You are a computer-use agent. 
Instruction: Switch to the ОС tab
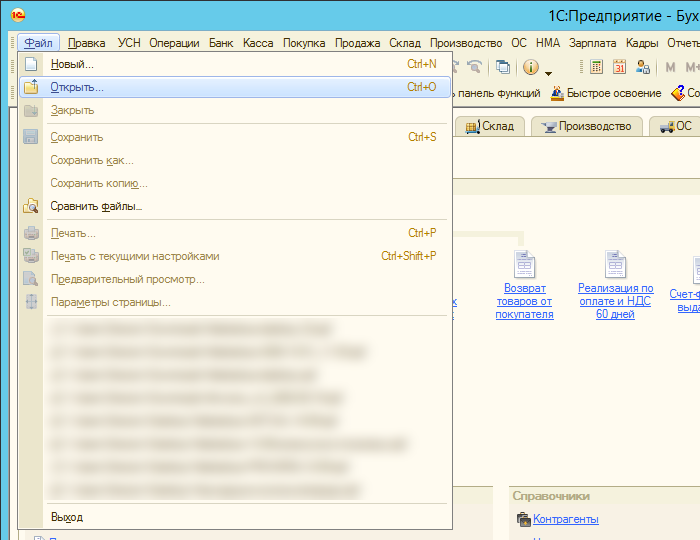pyautogui.click(x=676, y=126)
